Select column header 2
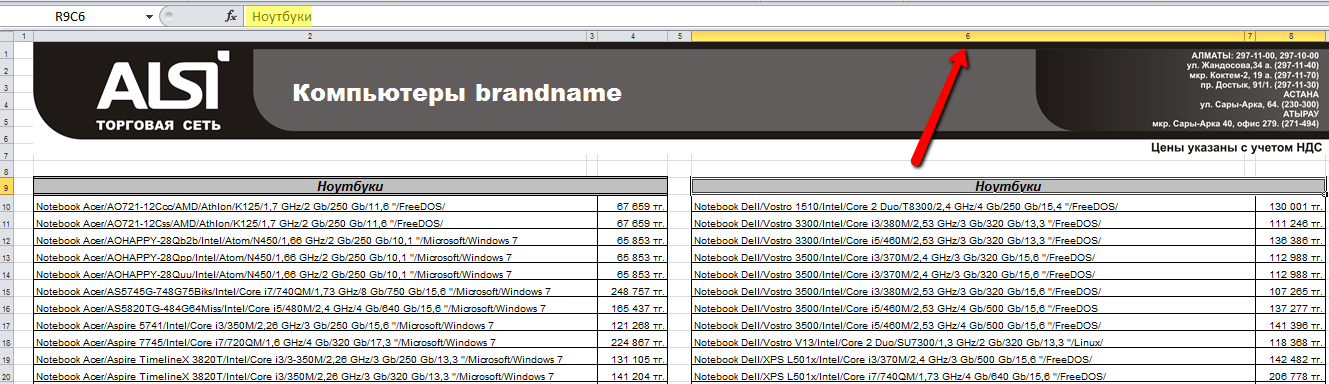The height and width of the screenshot is (384, 1329). point(310,36)
